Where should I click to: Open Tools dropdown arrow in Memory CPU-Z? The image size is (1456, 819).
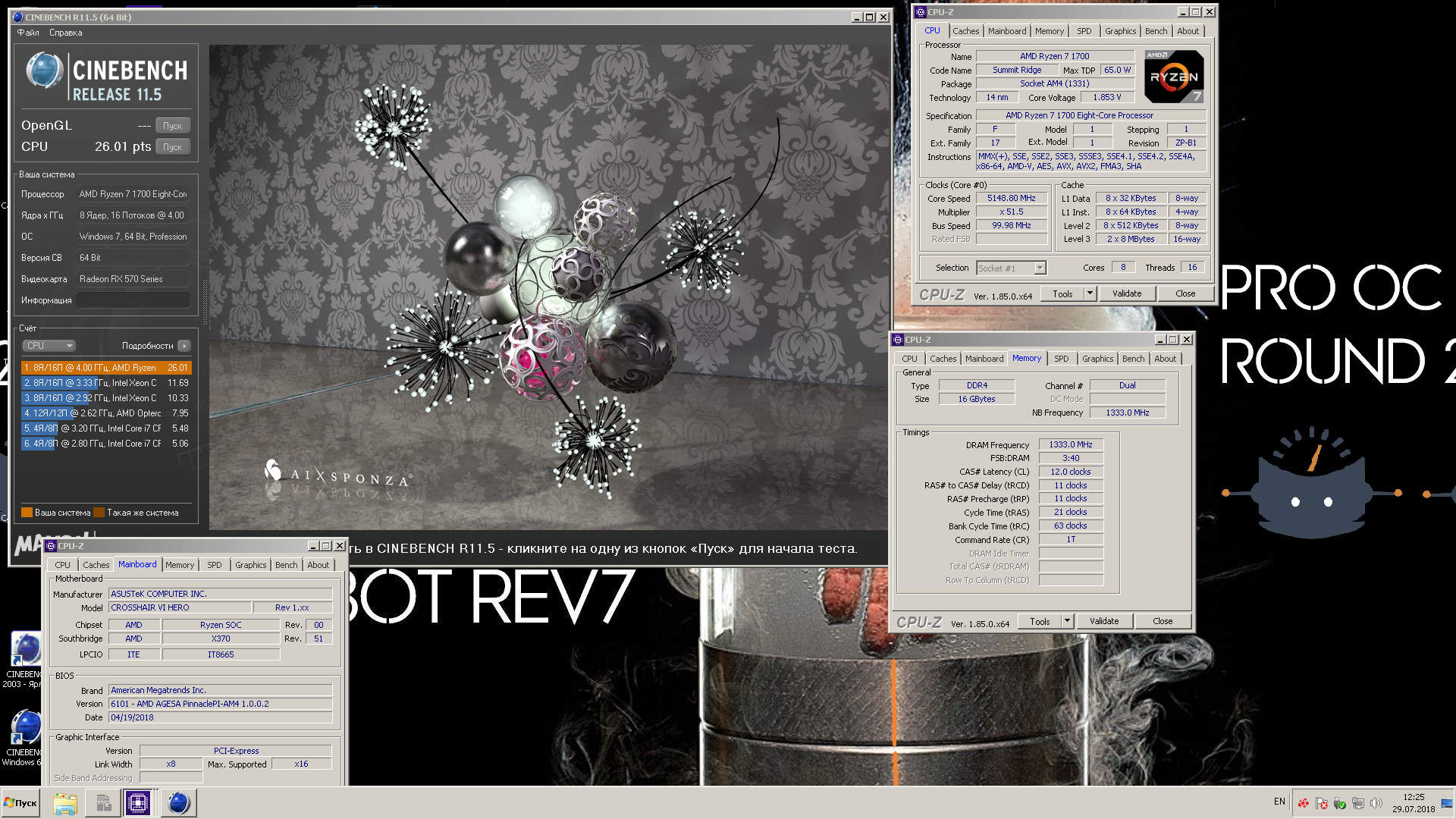coord(1068,622)
